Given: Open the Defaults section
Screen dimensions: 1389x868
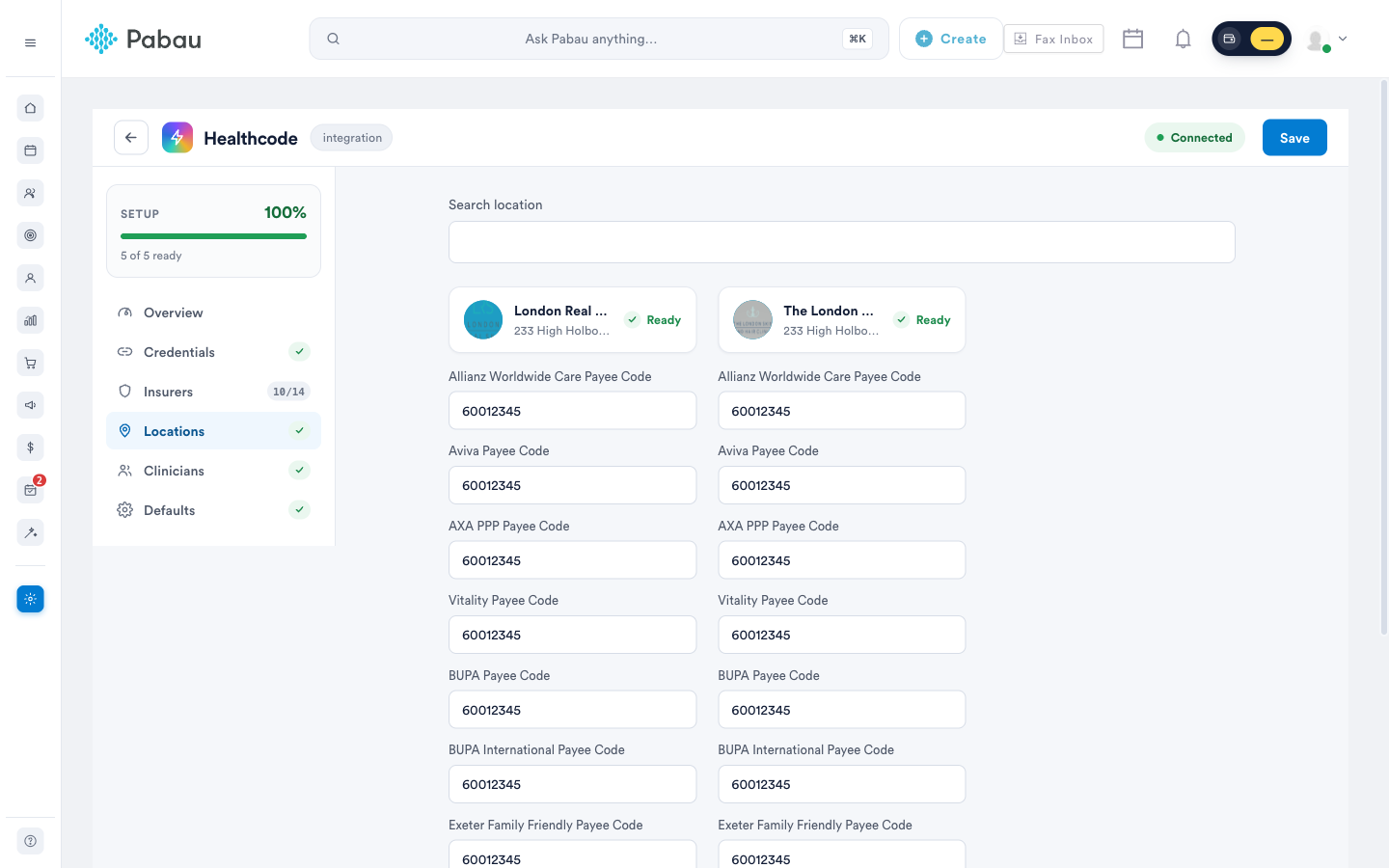Looking at the screenshot, I should point(213,510).
